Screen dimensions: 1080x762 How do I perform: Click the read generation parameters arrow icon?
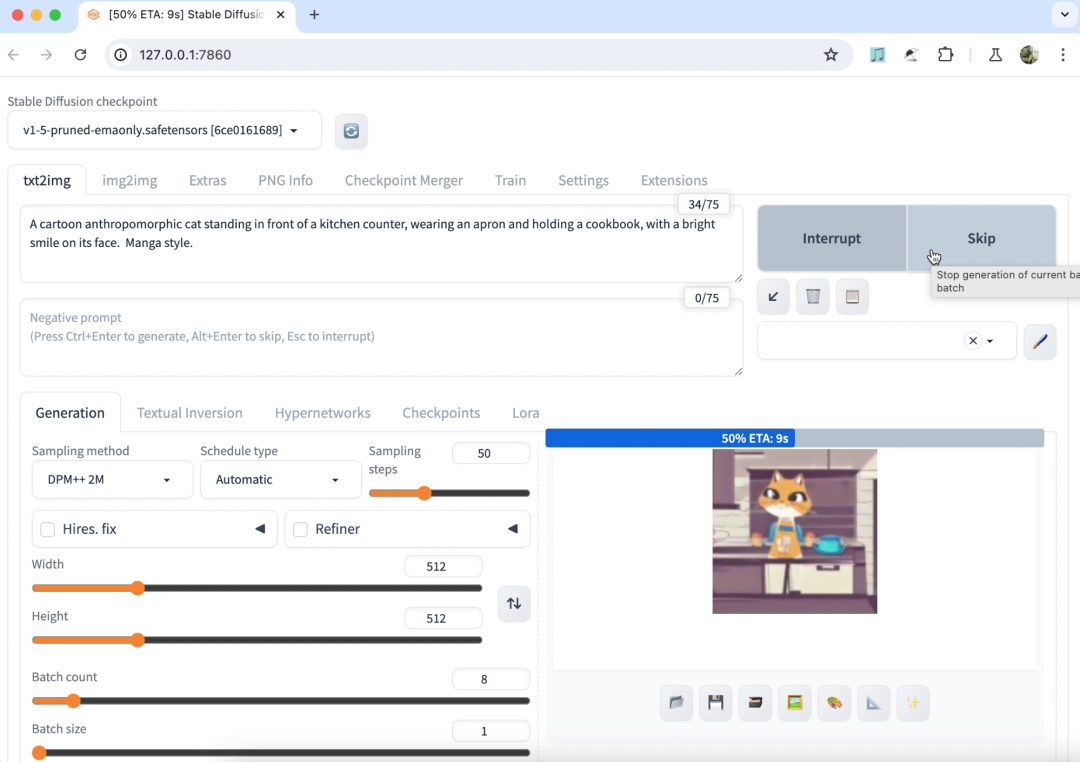773,297
